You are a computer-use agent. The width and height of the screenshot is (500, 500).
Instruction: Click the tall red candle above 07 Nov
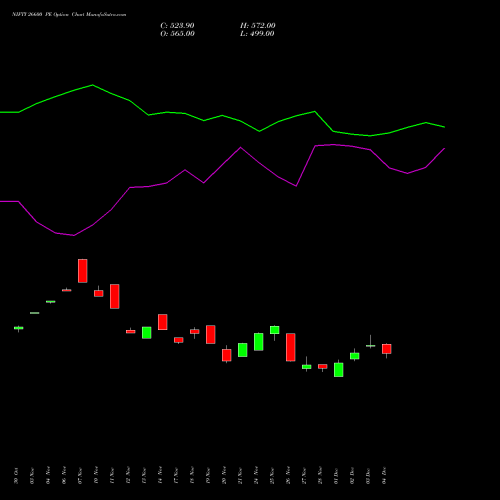tap(83, 271)
